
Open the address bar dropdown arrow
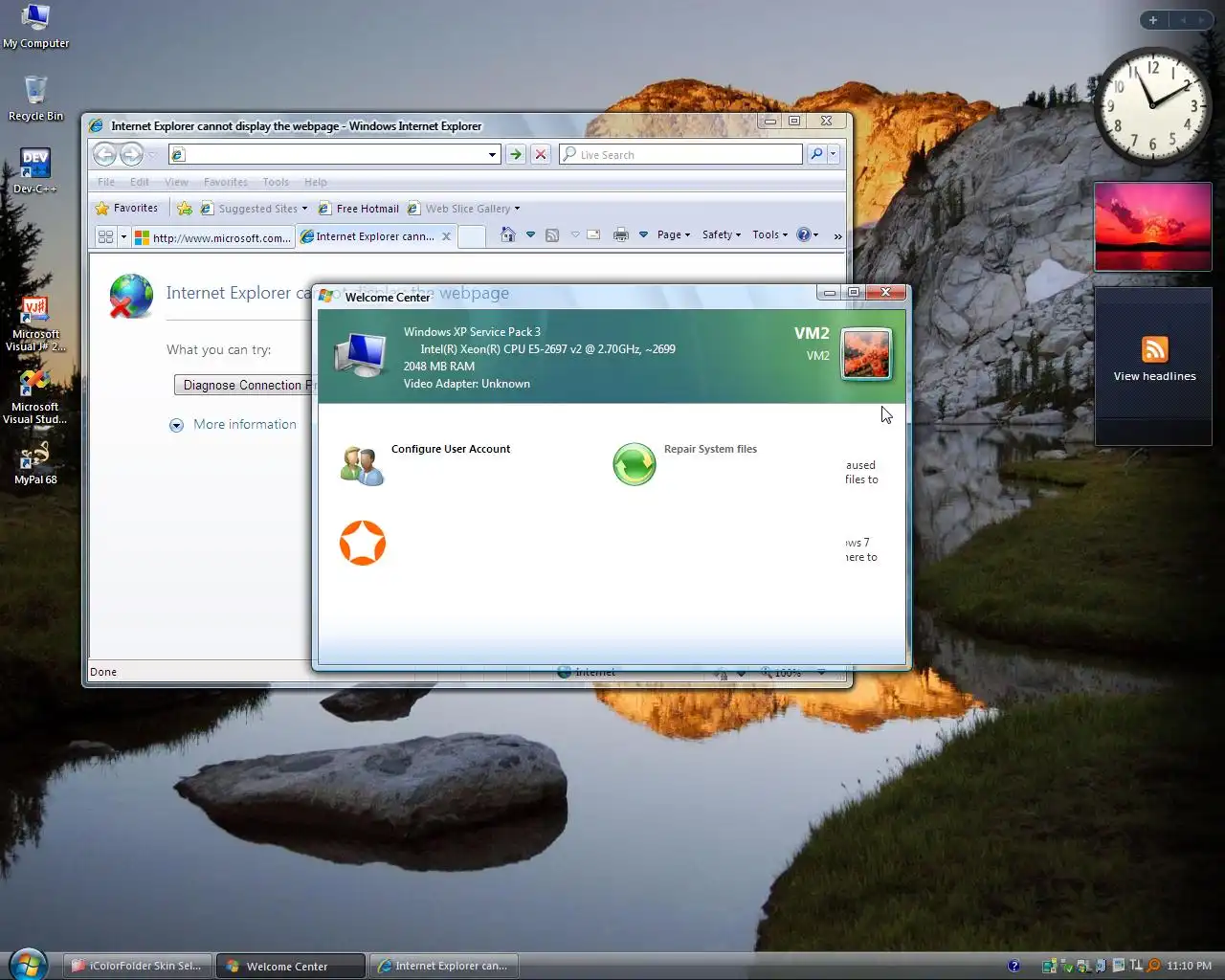pos(492,154)
